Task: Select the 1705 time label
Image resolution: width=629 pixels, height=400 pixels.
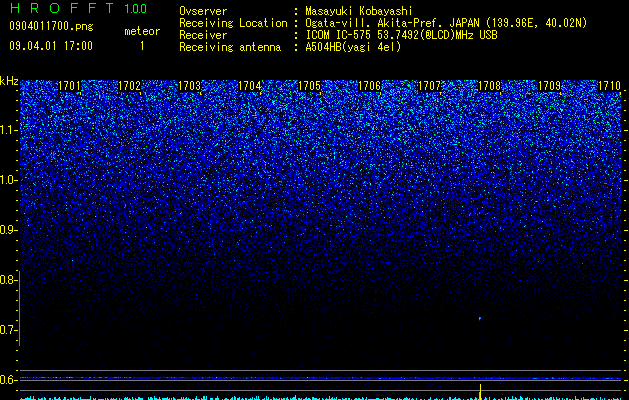Action: pyautogui.click(x=309, y=86)
